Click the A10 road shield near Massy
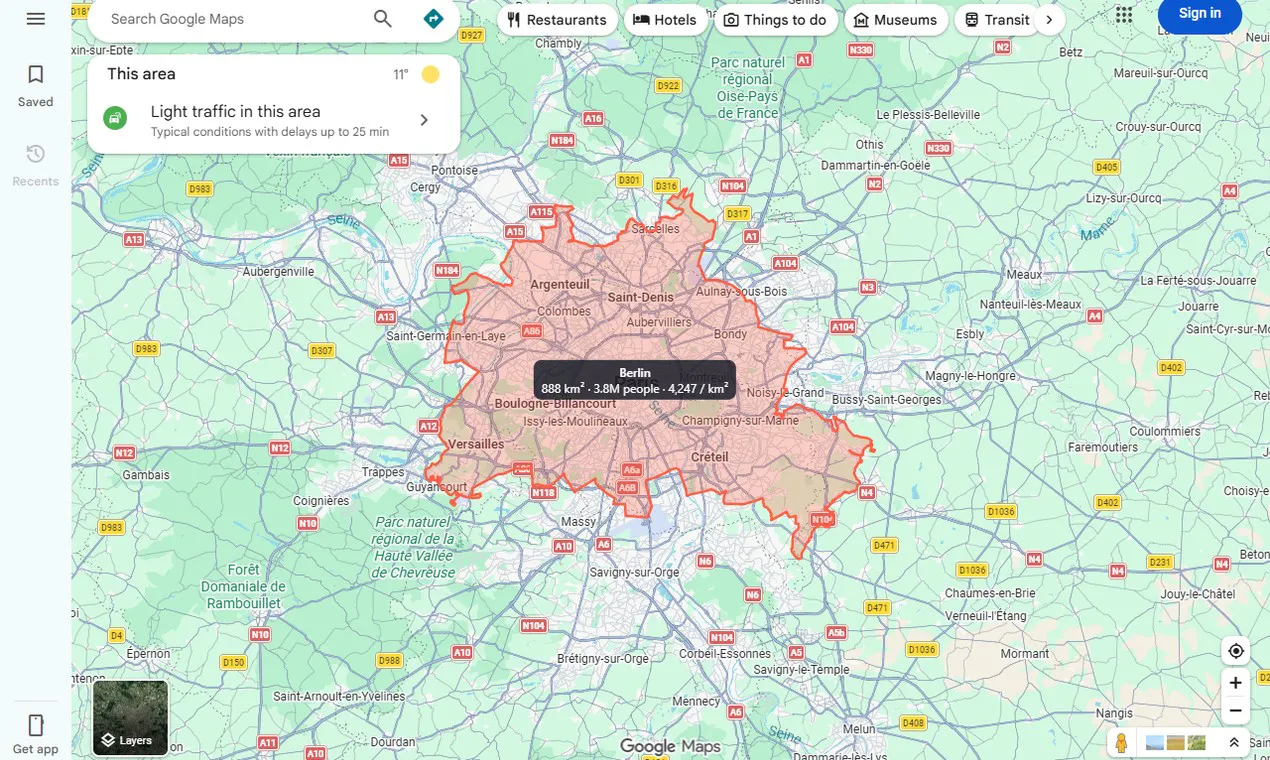Image resolution: width=1270 pixels, height=760 pixels. tap(563, 546)
